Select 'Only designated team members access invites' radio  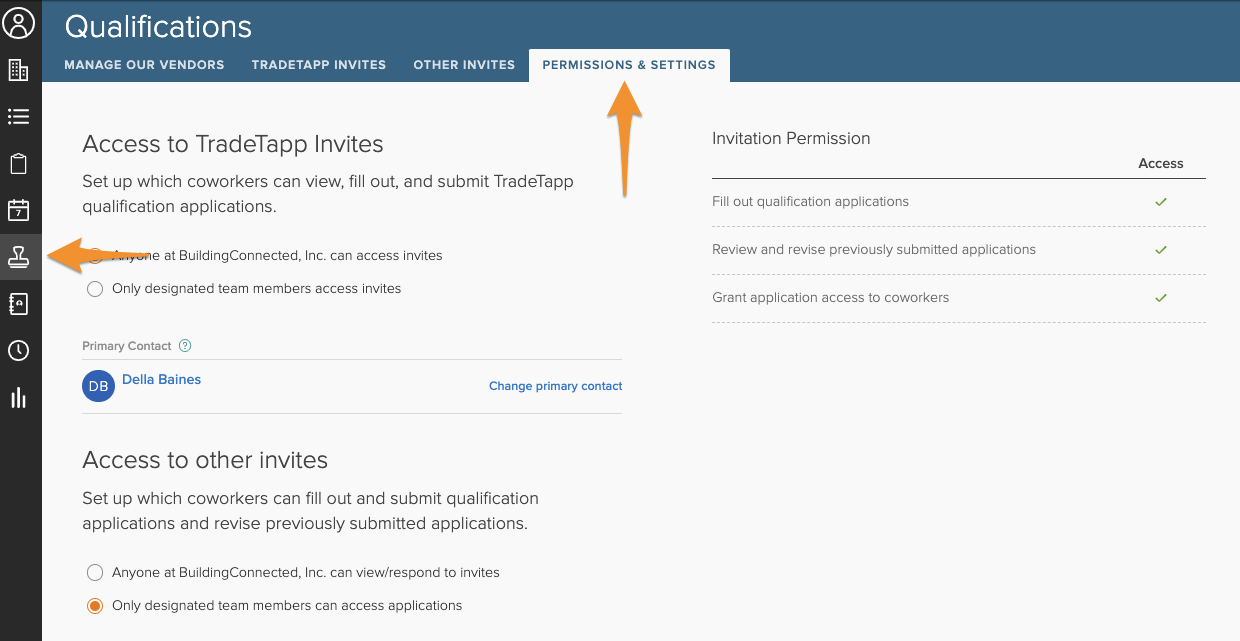click(x=95, y=289)
